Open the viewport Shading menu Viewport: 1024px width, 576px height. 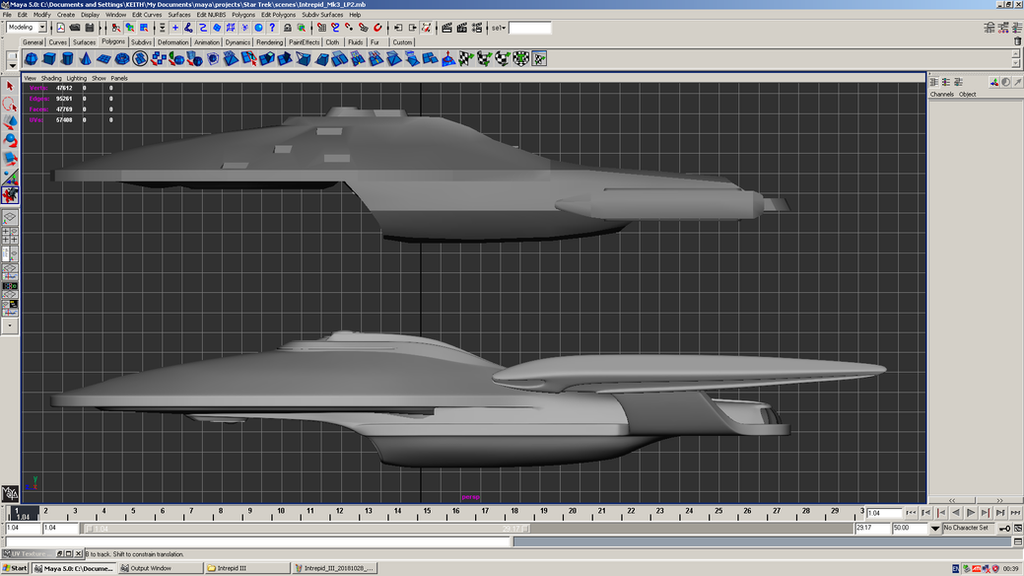tap(51, 78)
